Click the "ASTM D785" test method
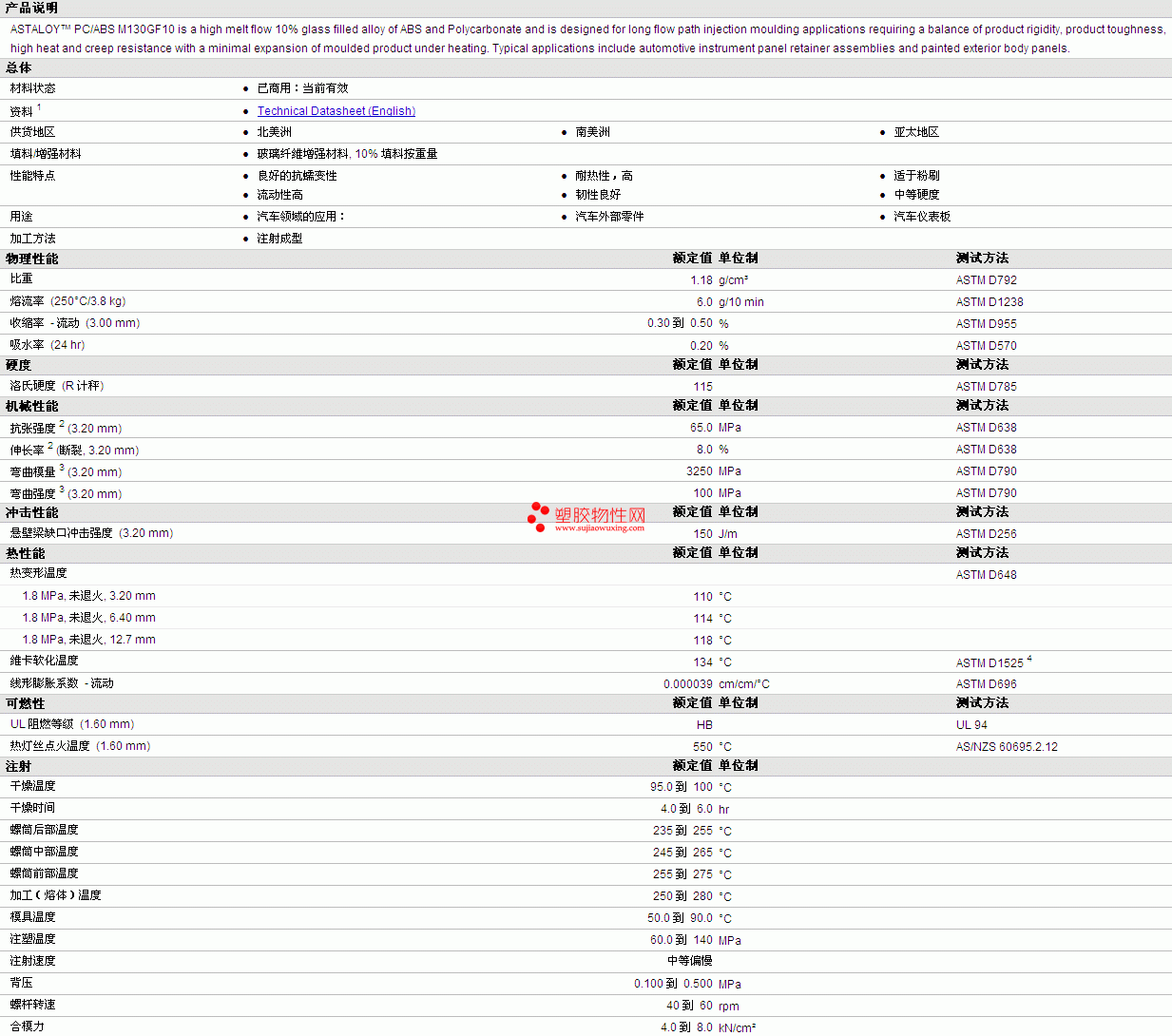Image resolution: width=1172 pixels, height=1036 pixels. (x=987, y=387)
